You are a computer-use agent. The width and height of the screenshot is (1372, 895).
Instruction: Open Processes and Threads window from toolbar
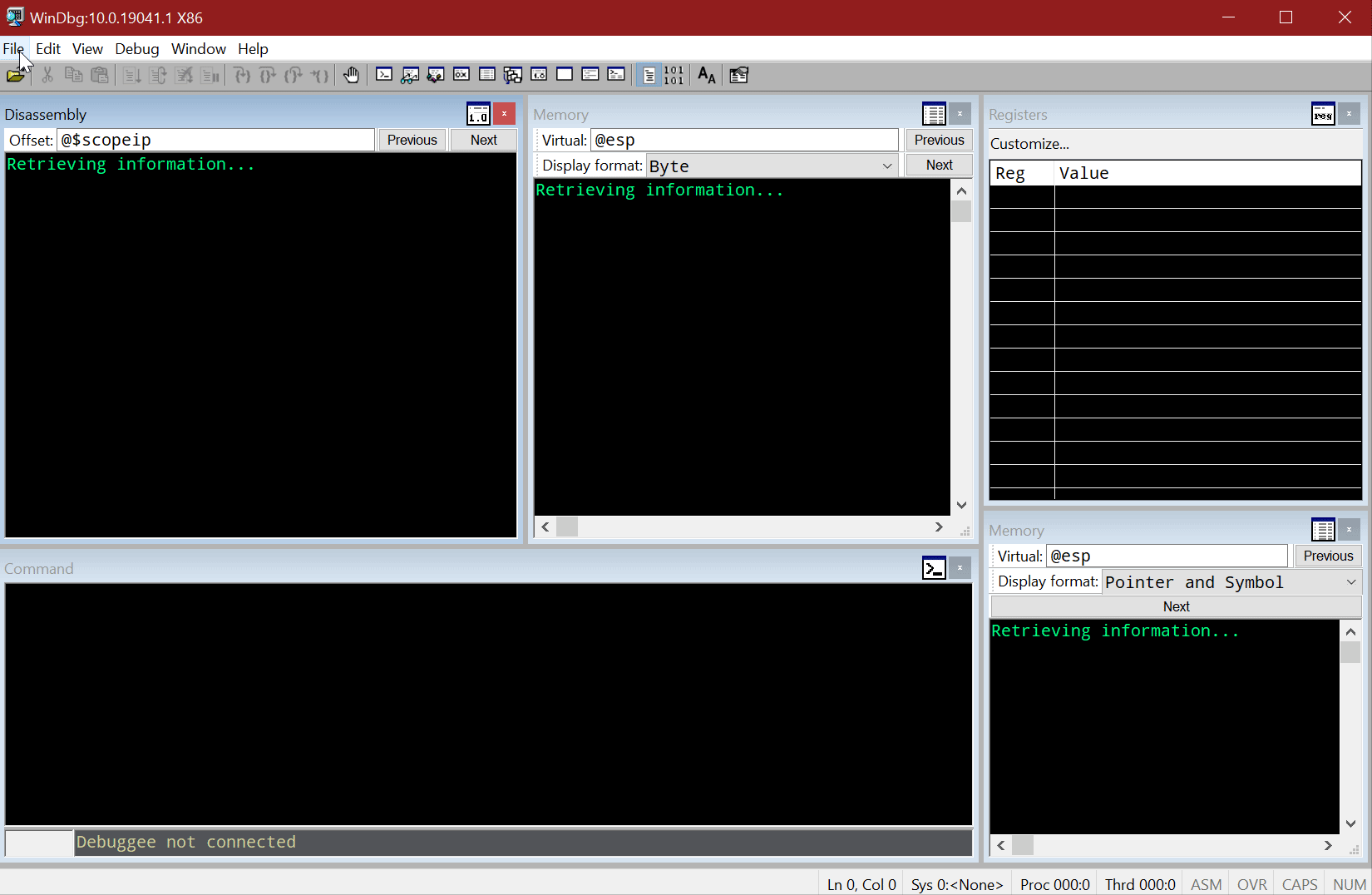coord(590,75)
